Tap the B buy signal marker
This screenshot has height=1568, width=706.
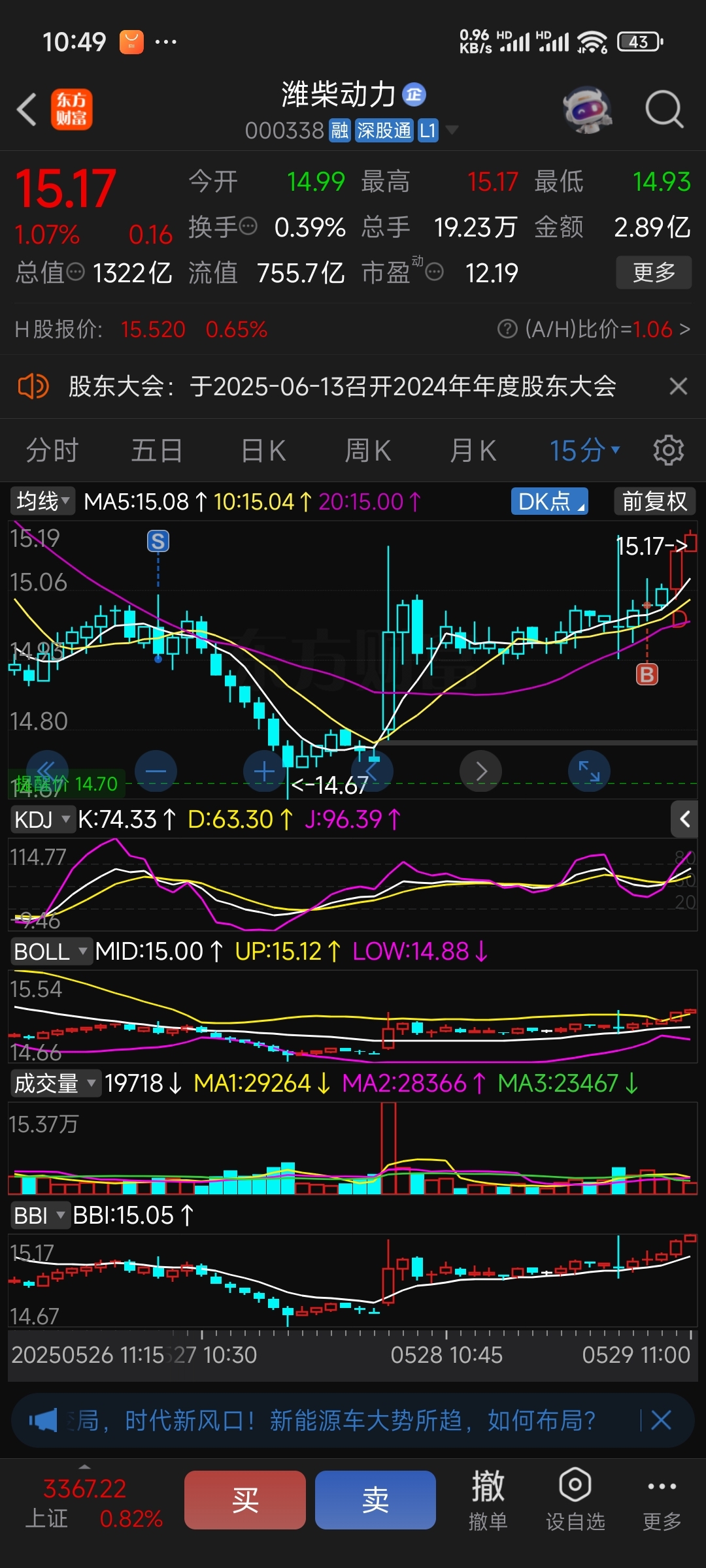(x=647, y=674)
